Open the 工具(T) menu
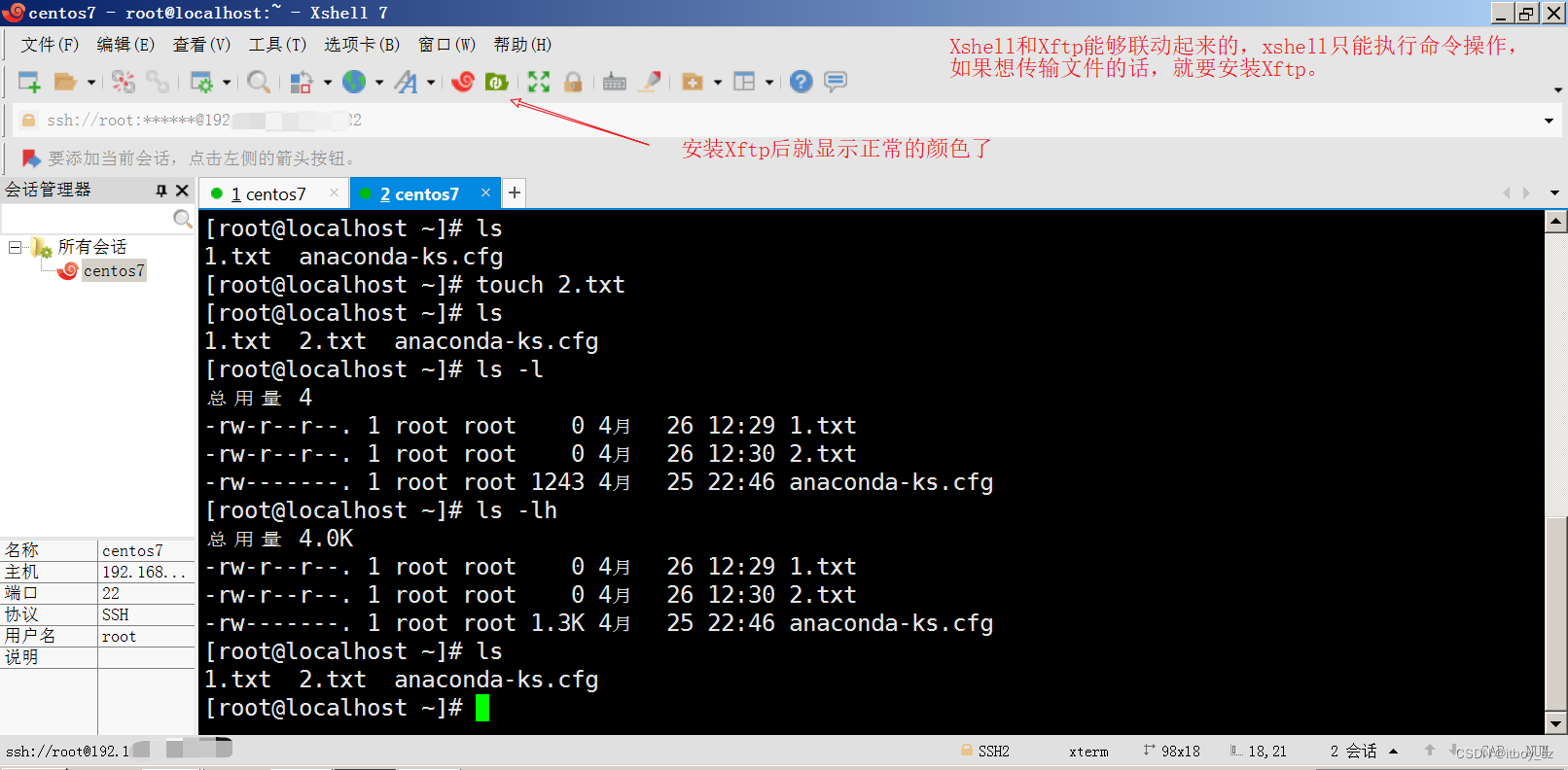Screen dimensions: 1568x770 click(x=277, y=45)
